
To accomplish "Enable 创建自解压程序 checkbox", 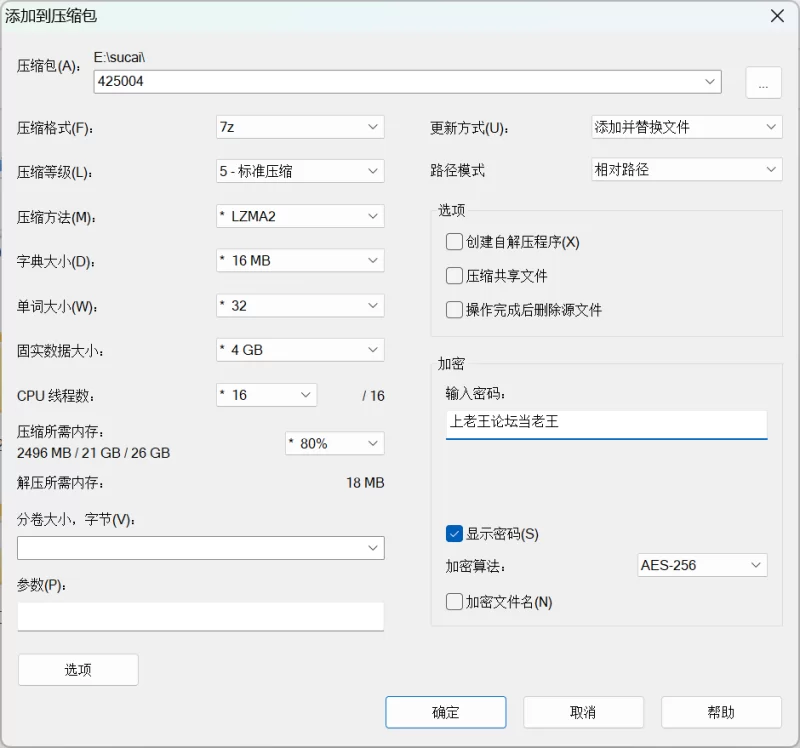I will tap(455, 242).
